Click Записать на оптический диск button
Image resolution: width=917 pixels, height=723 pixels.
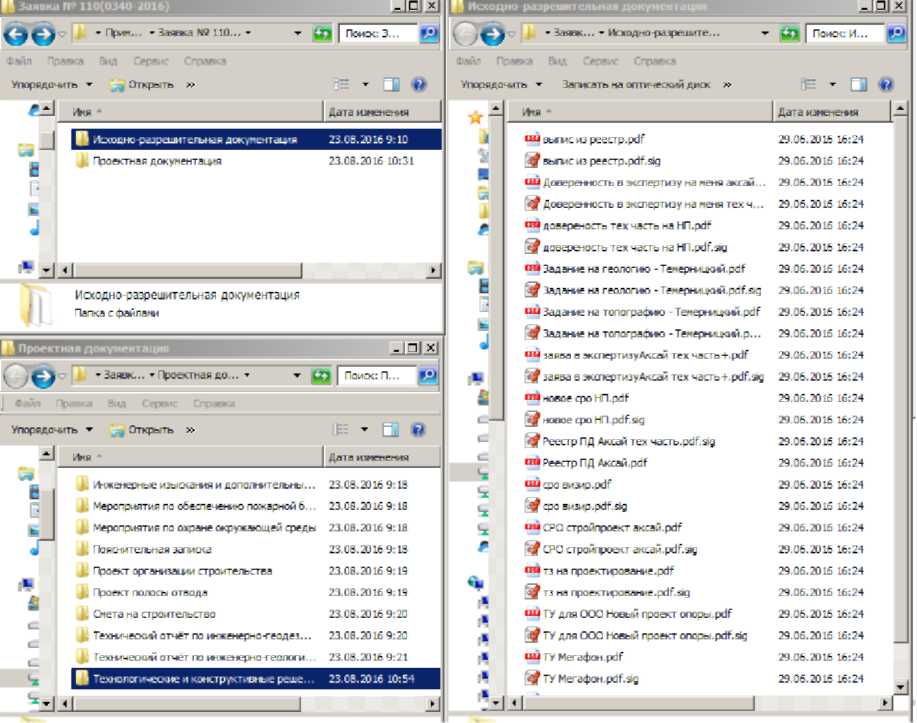pyautogui.click(x=635, y=85)
